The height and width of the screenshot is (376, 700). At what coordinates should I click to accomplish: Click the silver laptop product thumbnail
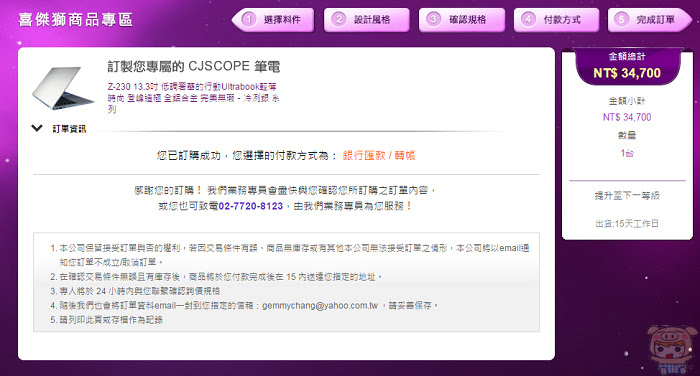63,88
